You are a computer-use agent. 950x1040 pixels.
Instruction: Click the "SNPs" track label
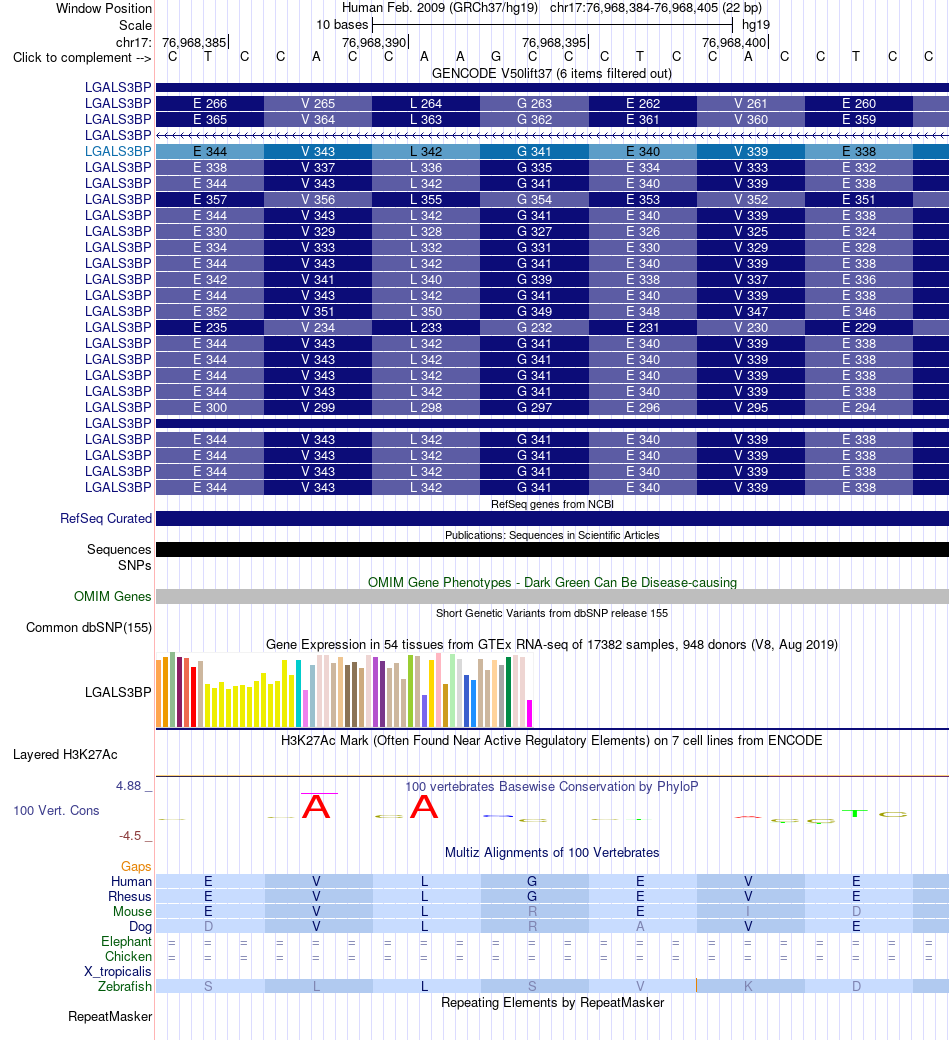(135, 566)
